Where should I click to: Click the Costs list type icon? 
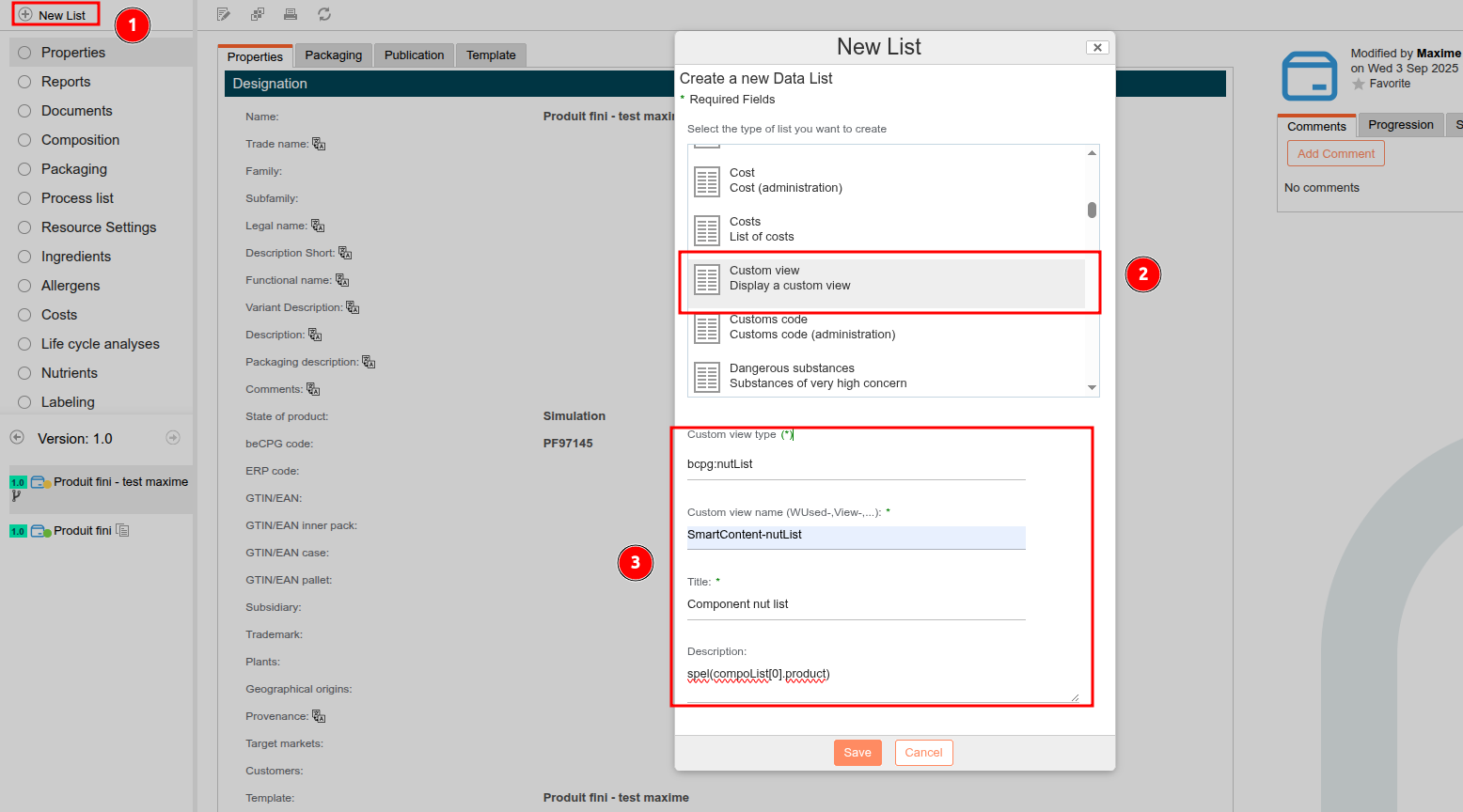point(707,230)
